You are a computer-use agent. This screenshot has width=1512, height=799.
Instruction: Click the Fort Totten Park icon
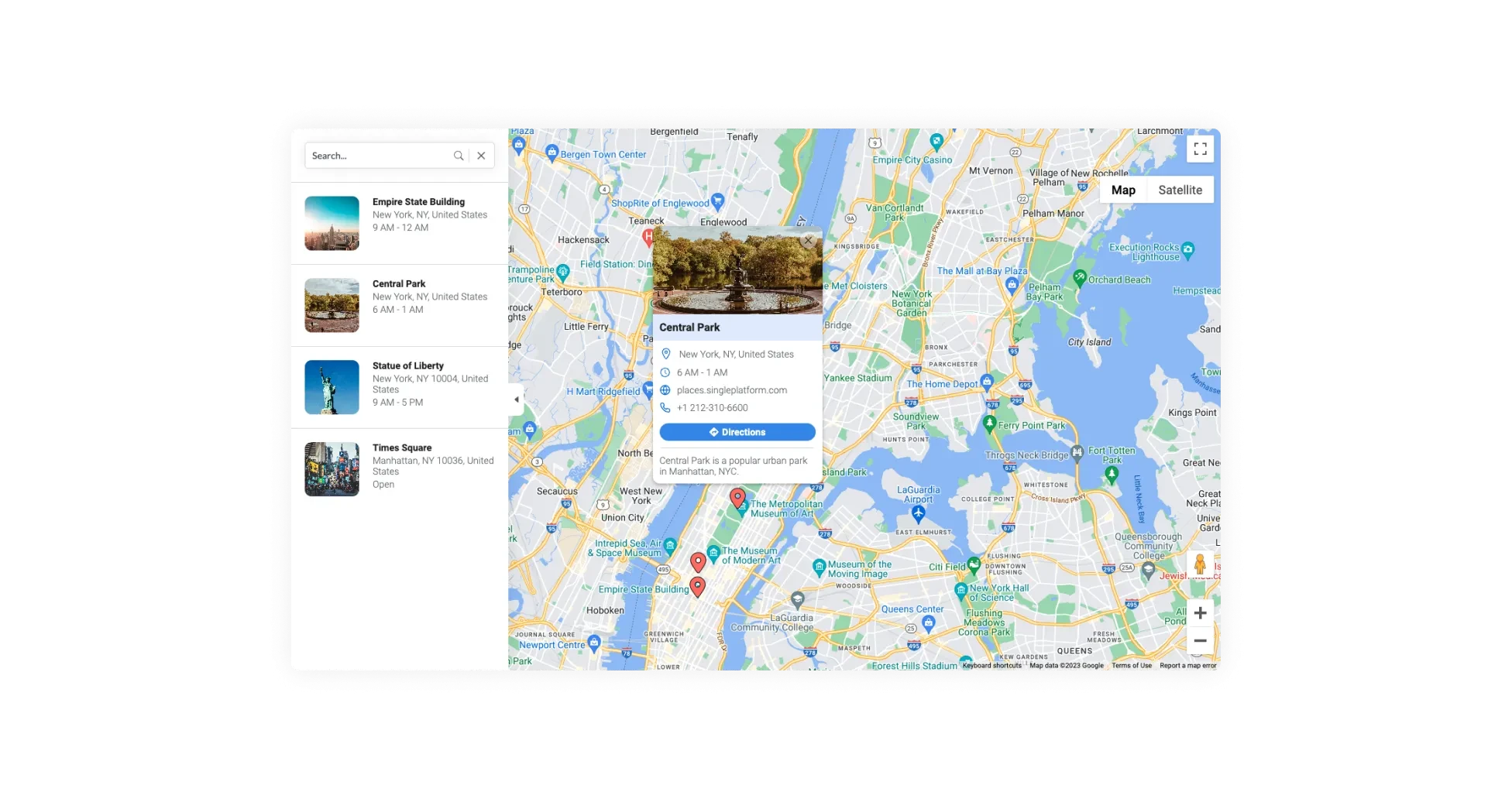(x=1112, y=474)
